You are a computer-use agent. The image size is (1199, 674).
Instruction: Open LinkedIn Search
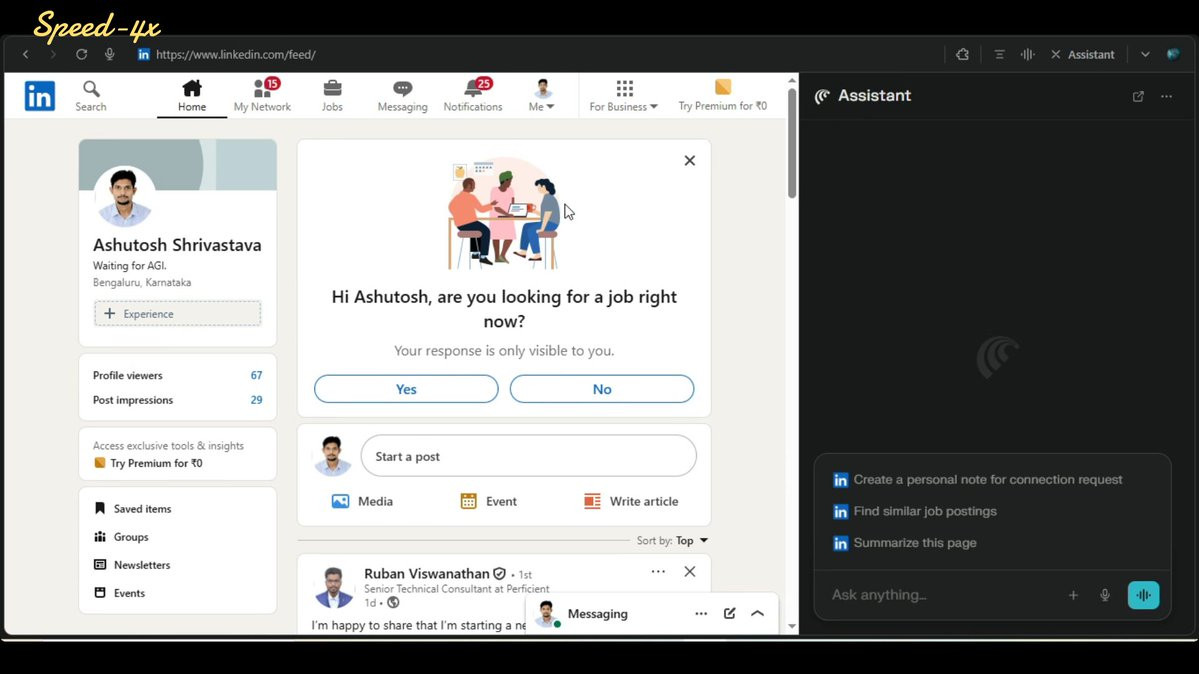click(91, 96)
